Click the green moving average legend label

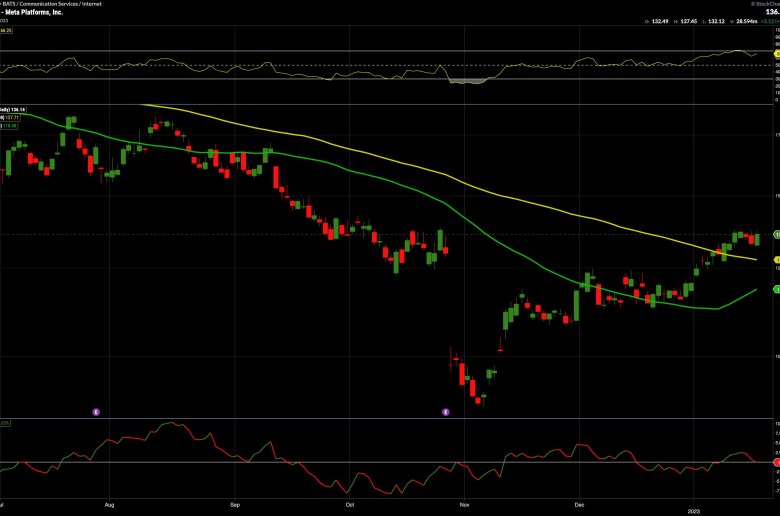click(x=9, y=126)
